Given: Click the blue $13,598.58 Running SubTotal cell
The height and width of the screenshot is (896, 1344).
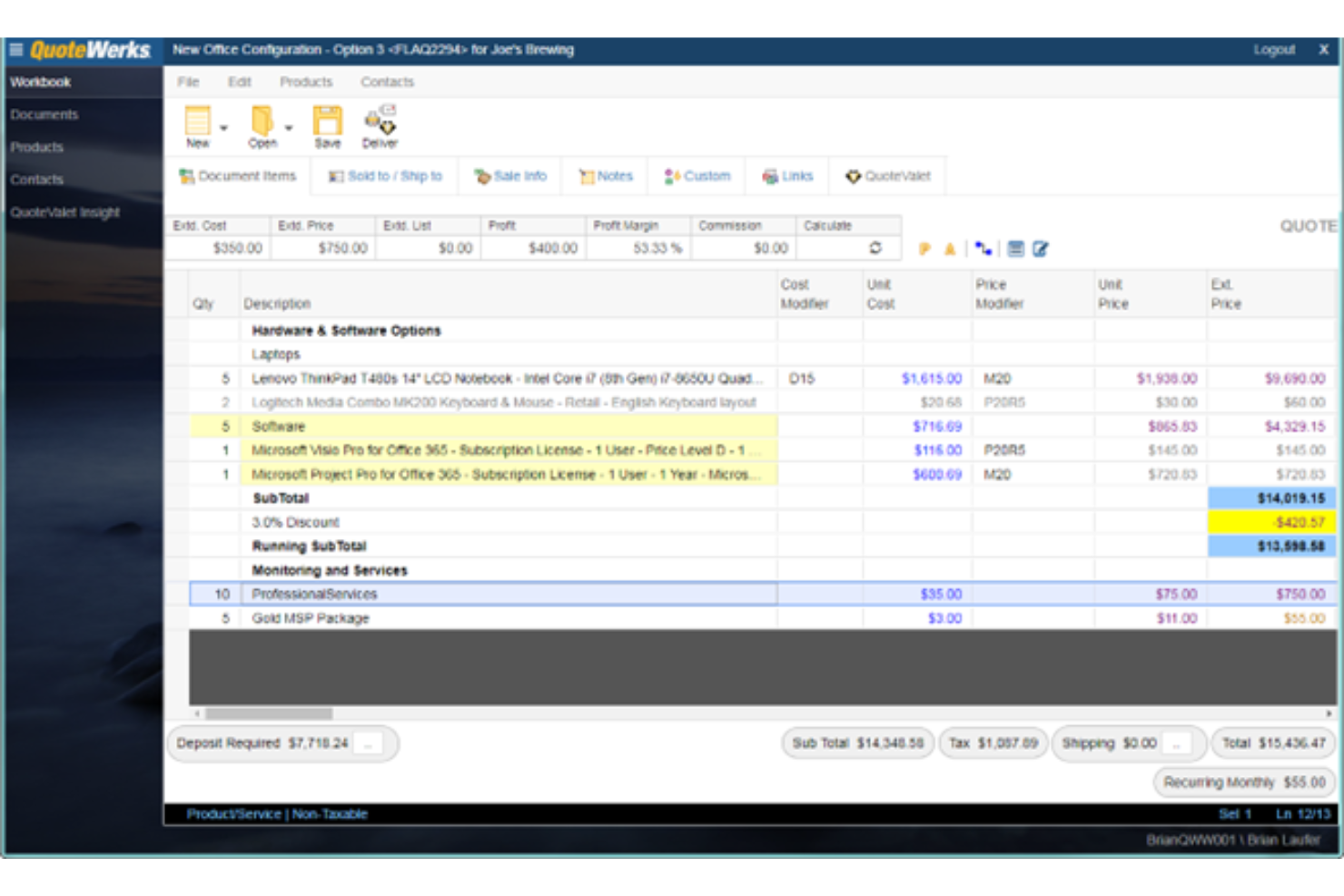Looking at the screenshot, I should tap(1271, 546).
